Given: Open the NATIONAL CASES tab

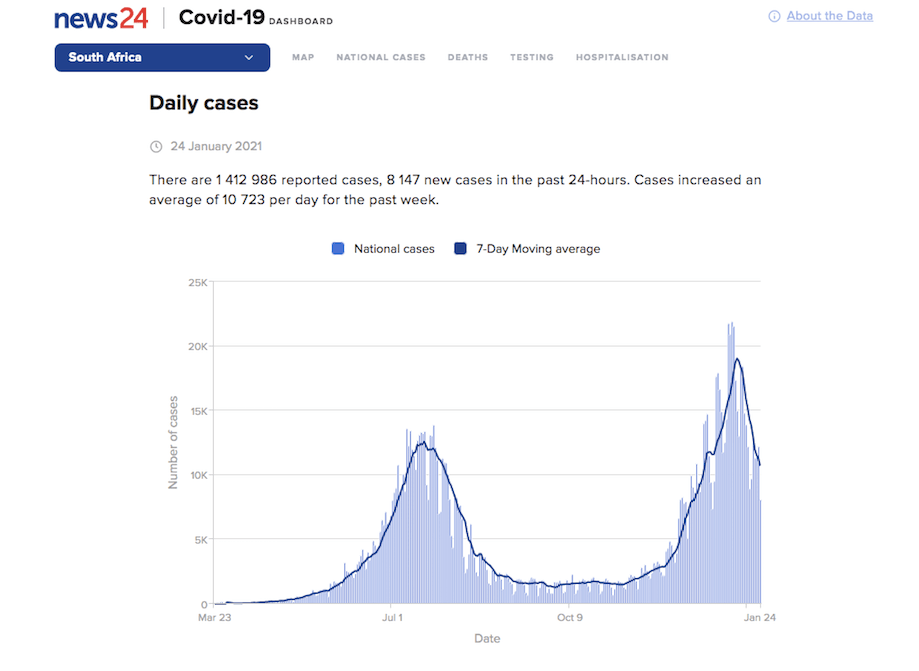Looking at the screenshot, I should coord(381,58).
